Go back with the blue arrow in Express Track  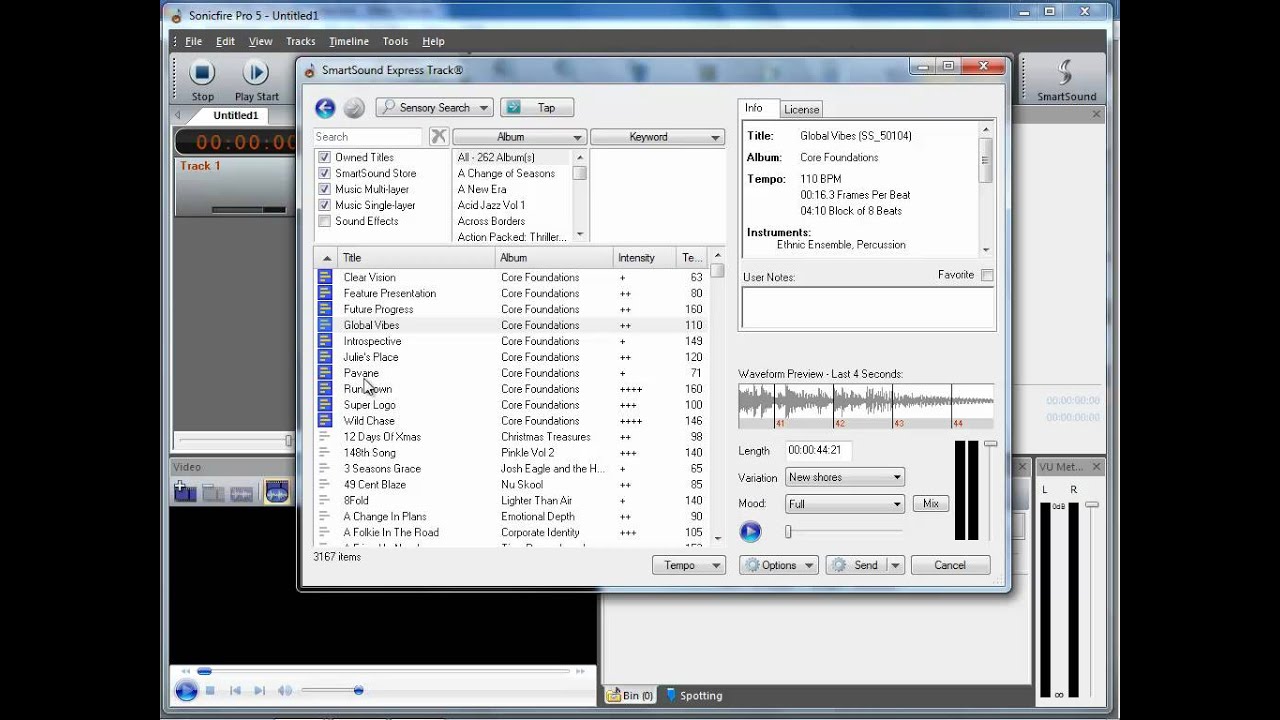click(x=325, y=108)
